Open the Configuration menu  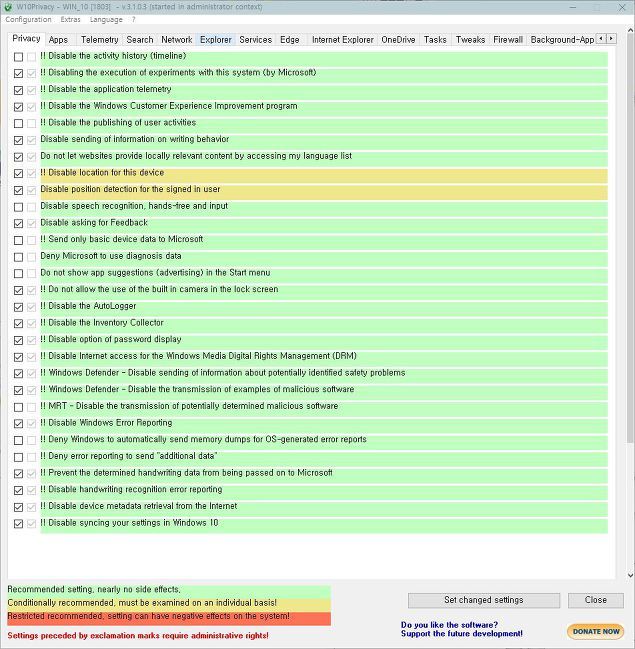click(x=28, y=19)
